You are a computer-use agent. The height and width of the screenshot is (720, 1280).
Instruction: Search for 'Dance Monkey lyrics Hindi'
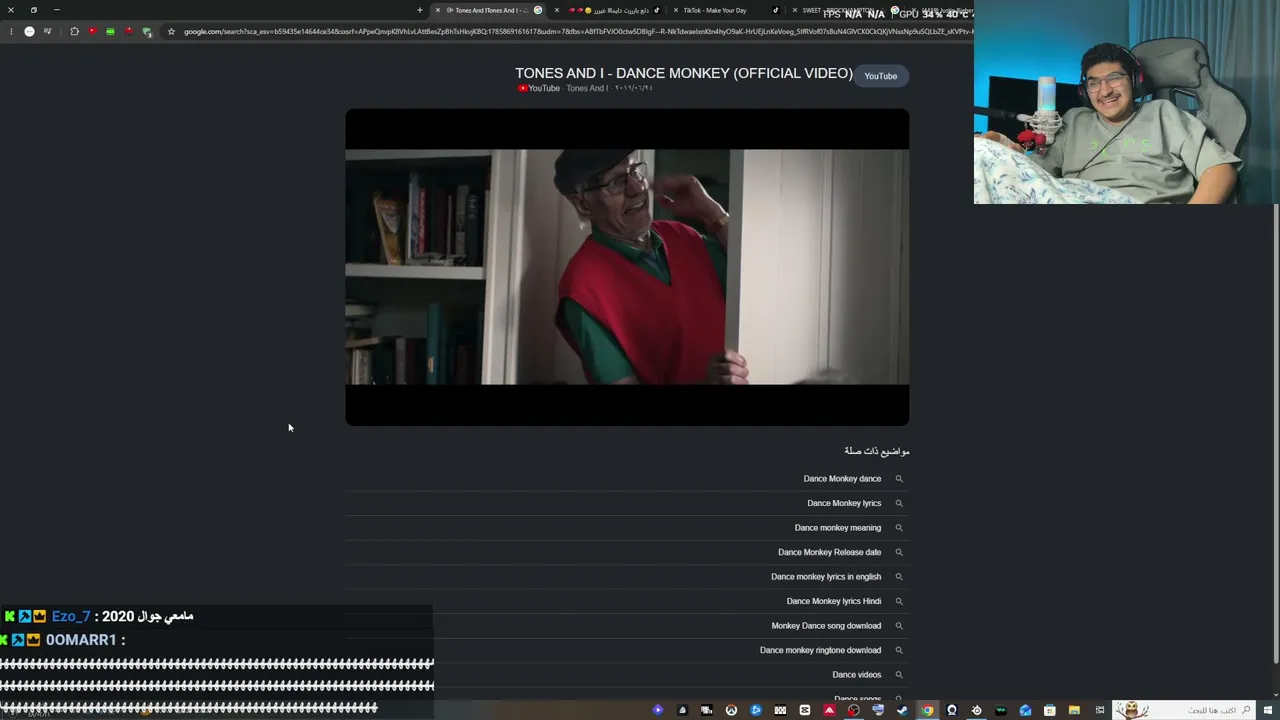click(834, 601)
